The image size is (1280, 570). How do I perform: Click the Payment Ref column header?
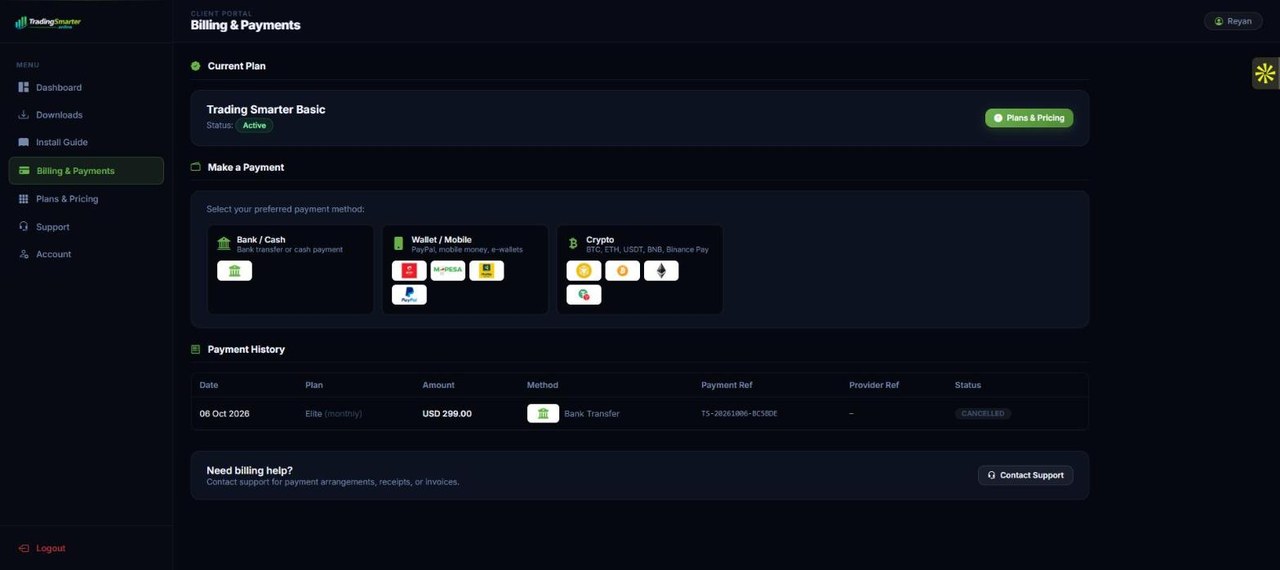pos(727,385)
